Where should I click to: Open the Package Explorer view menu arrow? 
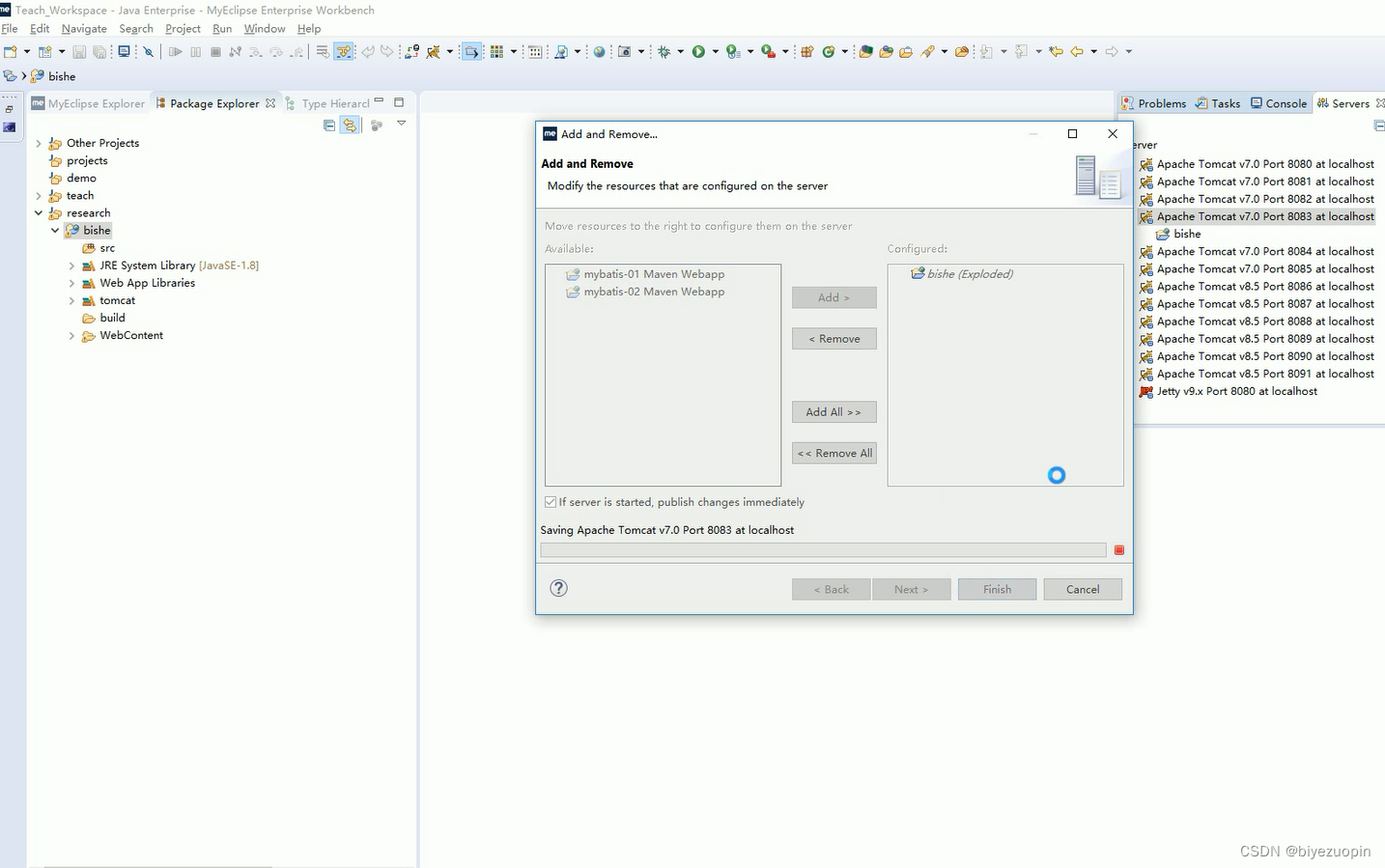(x=401, y=124)
